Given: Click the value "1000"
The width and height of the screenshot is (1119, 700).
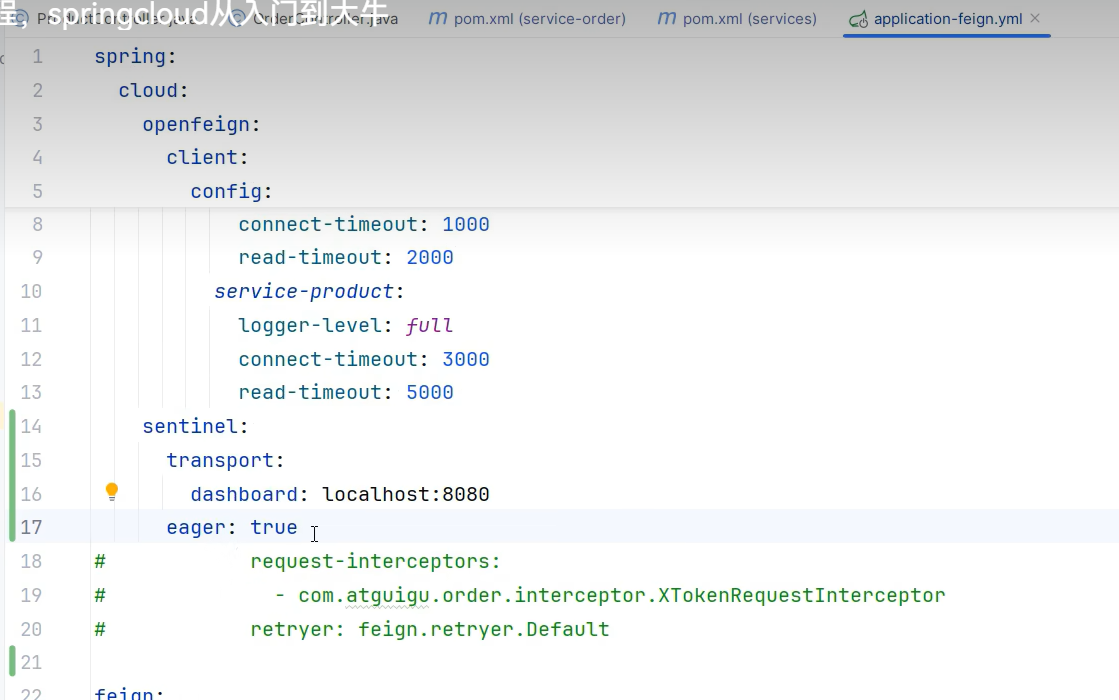Looking at the screenshot, I should 465,224.
